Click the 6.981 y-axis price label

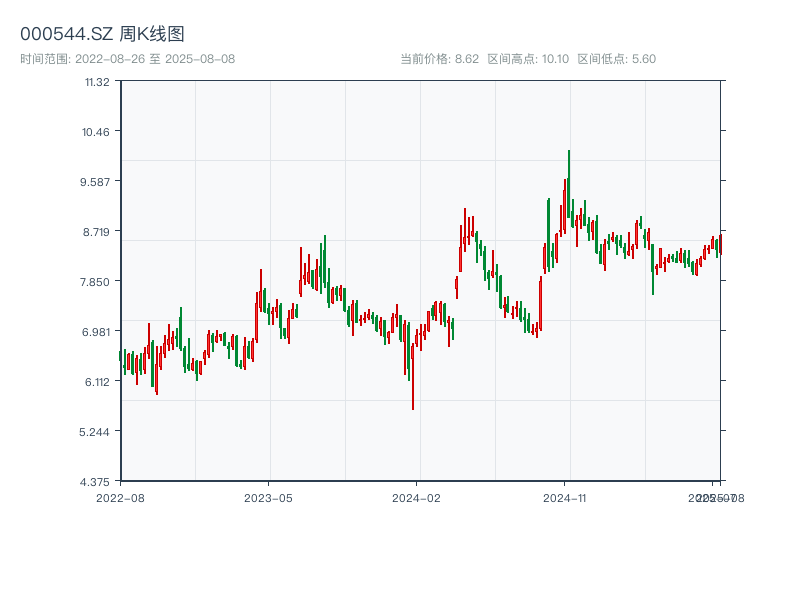click(97, 332)
